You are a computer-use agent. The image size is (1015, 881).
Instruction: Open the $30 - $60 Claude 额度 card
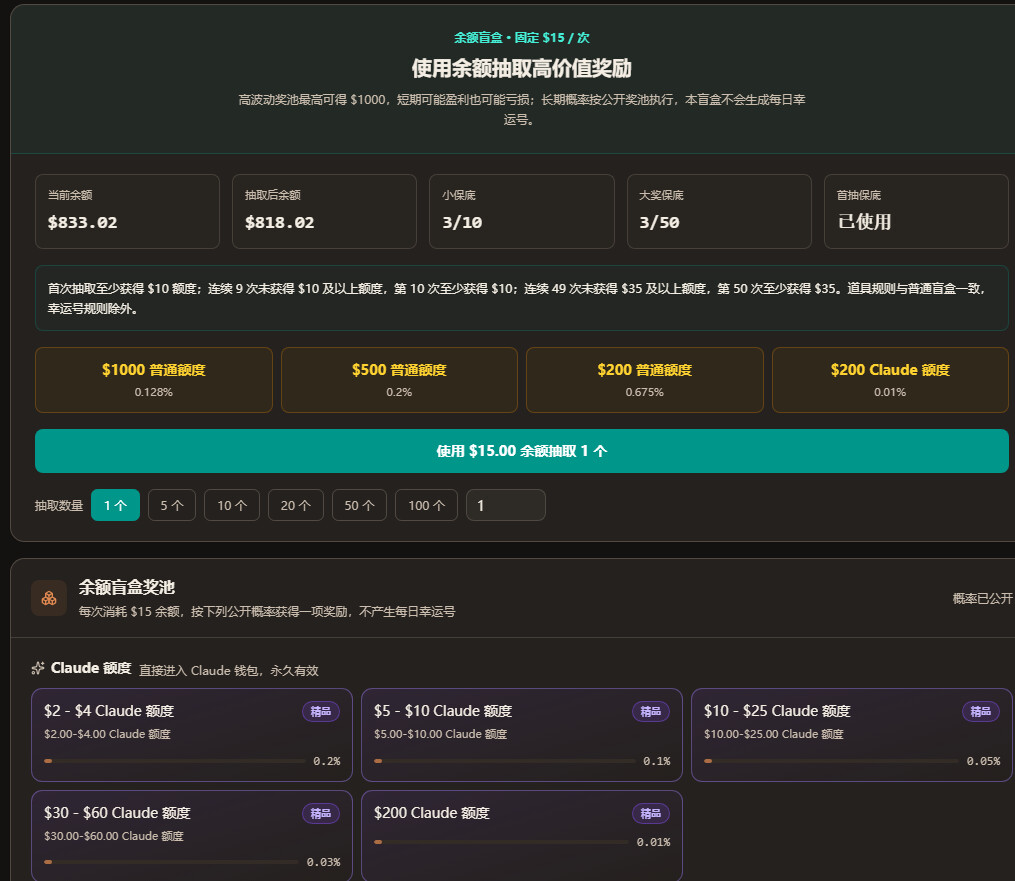[x=192, y=836]
